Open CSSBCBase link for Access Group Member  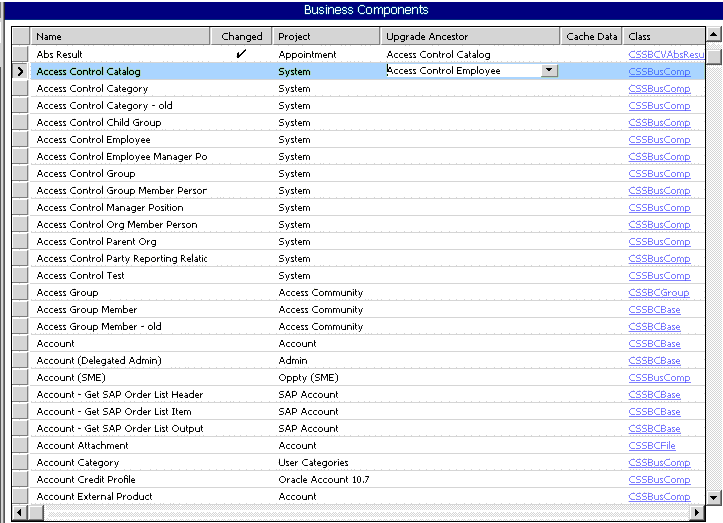coord(654,309)
